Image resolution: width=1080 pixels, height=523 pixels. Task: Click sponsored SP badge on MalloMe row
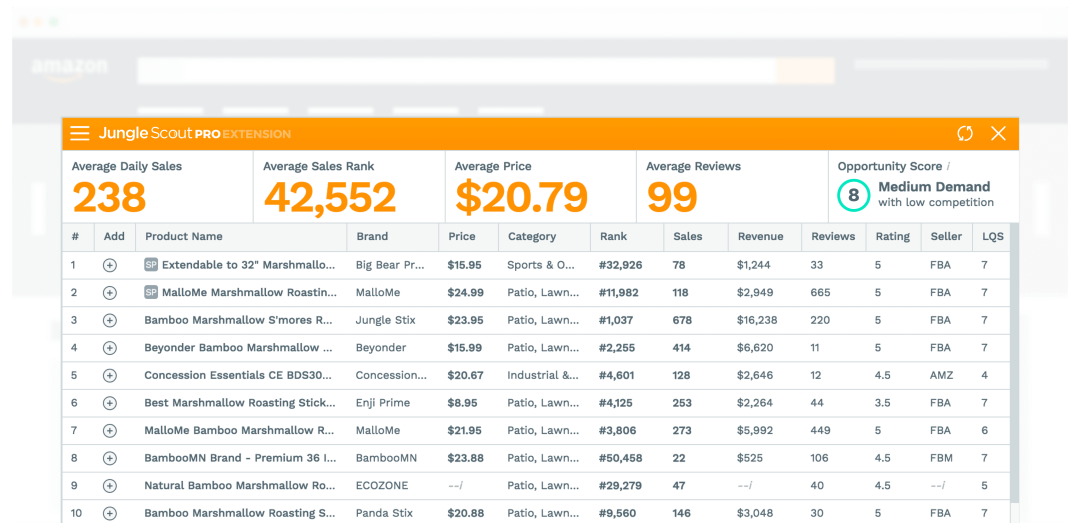coord(151,293)
